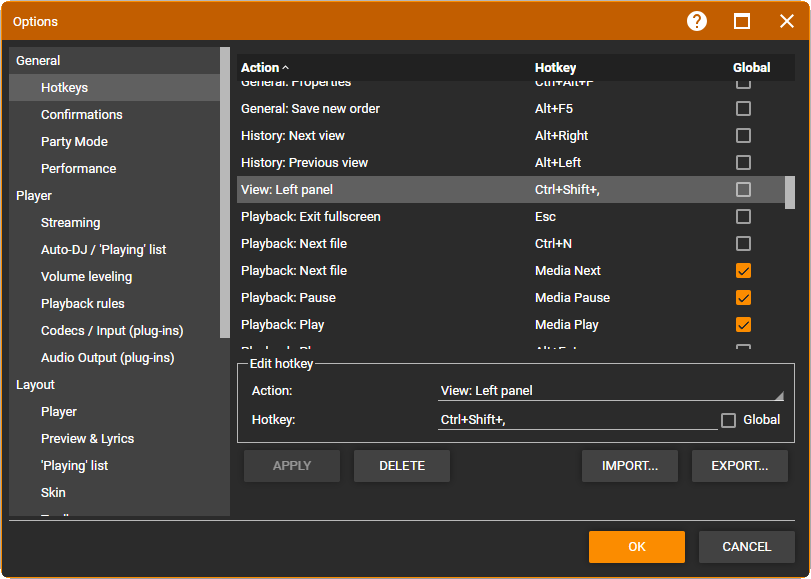Uncheck Global for Playback: Pause
The width and height of the screenshot is (811, 579).
click(743, 298)
